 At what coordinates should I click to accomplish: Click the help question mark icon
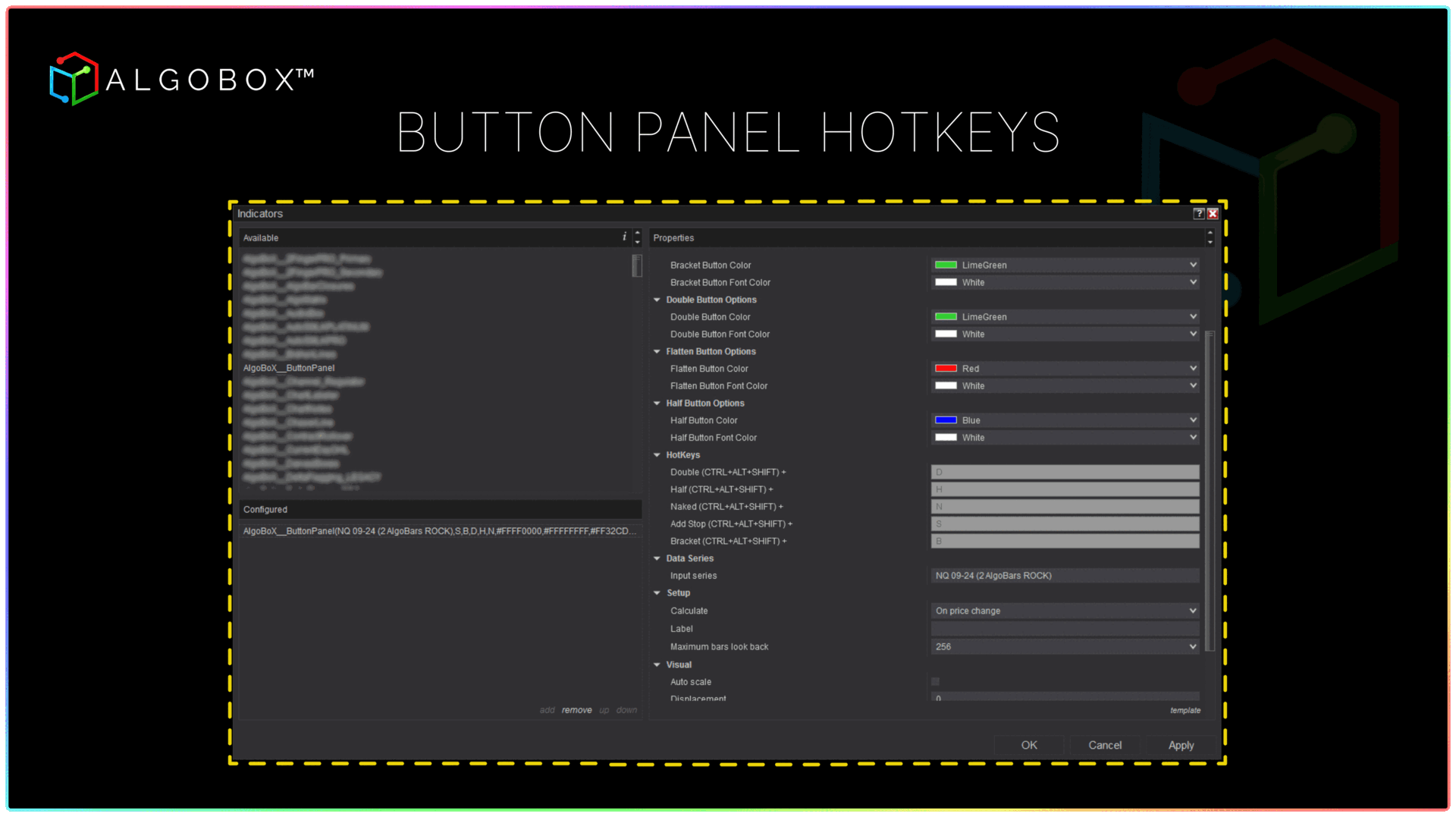point(1198,214)
